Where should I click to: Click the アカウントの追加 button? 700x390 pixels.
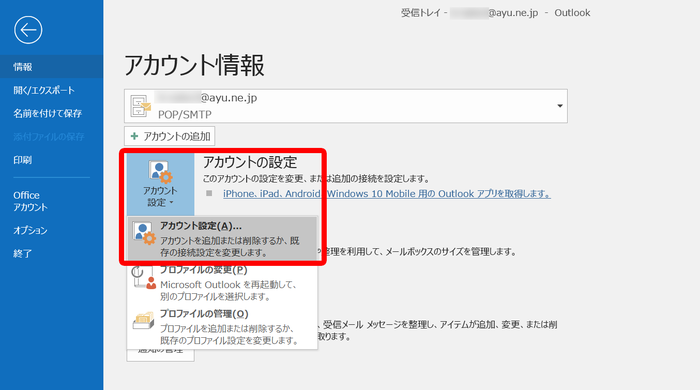[170, 136]
